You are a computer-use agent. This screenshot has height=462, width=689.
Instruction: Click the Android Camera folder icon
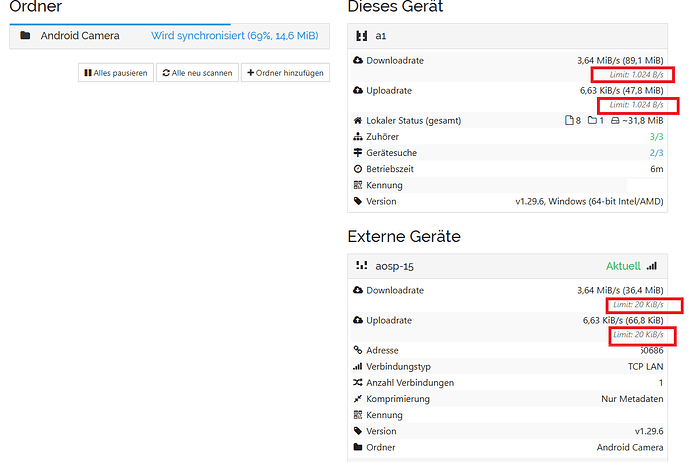[x=25, y=35]
